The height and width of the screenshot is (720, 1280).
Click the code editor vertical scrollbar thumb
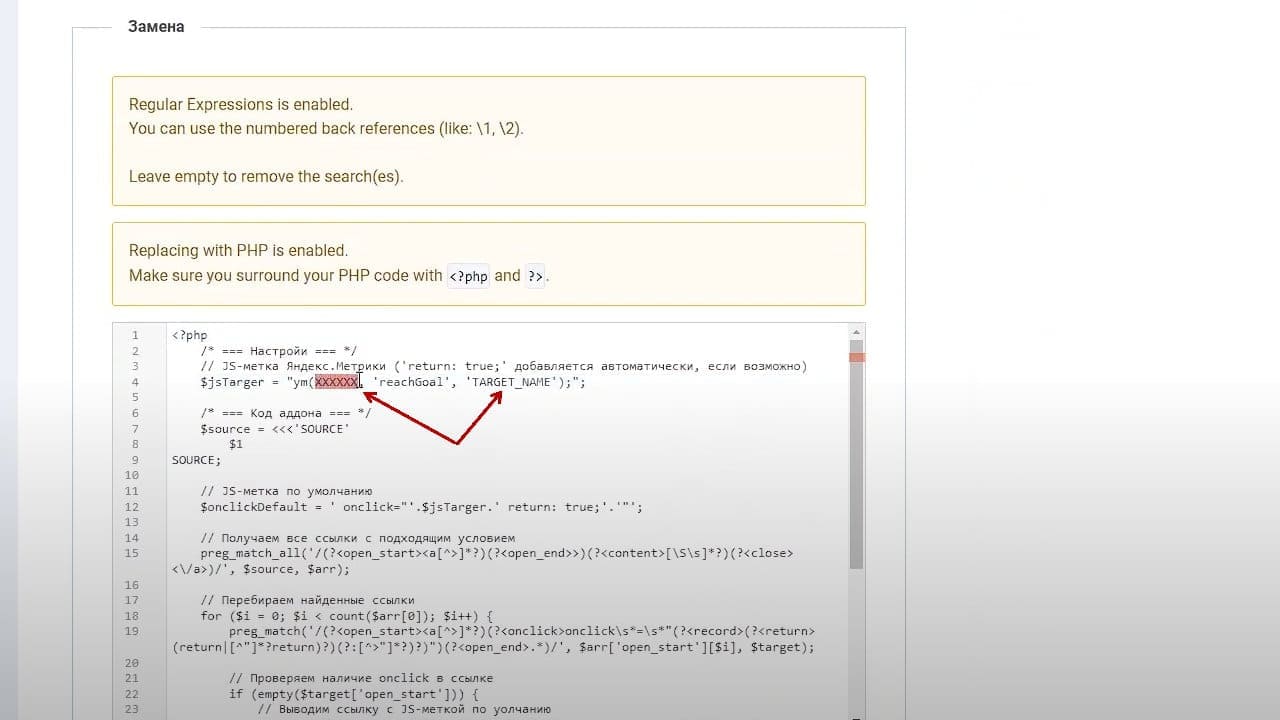pos(856,455)
